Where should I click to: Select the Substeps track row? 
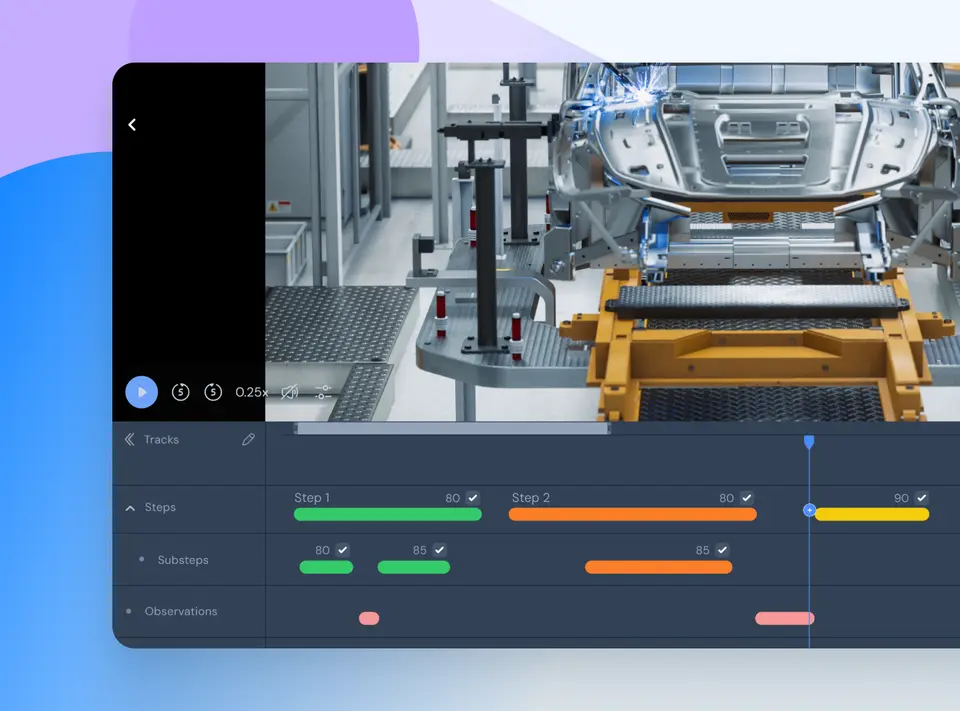[x=189, y=560]
